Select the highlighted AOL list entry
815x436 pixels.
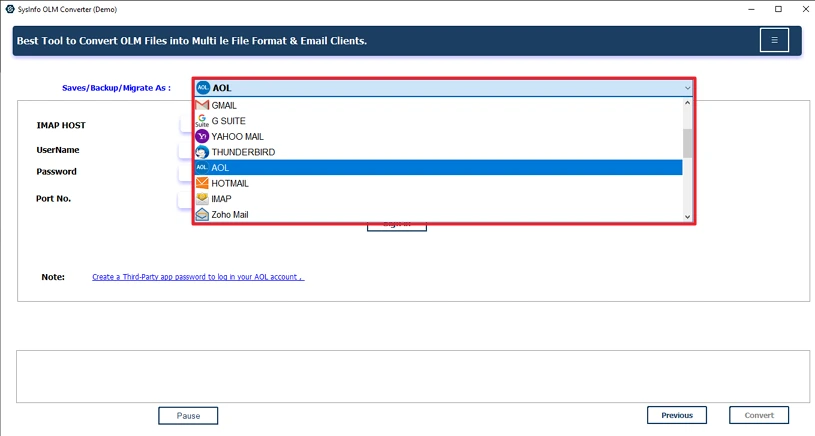pos(438,167)
